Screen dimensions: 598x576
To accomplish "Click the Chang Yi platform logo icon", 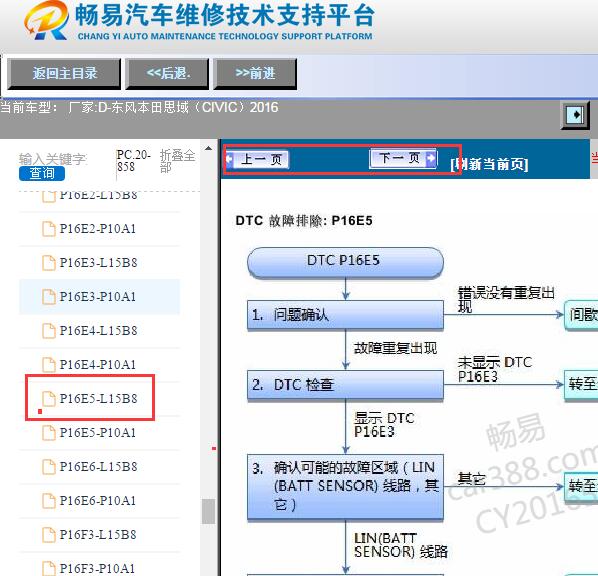I will [46, 20].
